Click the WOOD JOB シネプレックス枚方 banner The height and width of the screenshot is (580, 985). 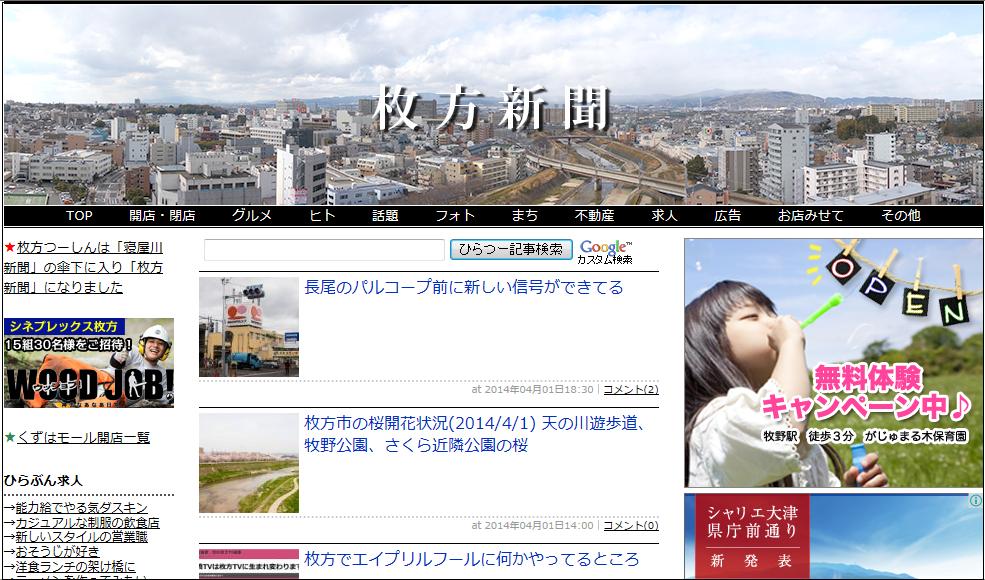pos(89,363)
